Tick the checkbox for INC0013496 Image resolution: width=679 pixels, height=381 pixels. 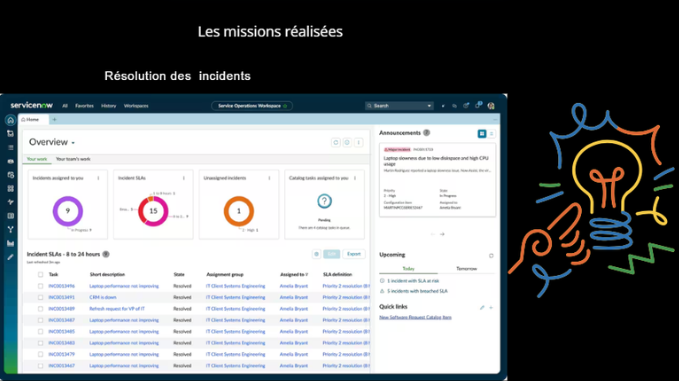point(40,286)
